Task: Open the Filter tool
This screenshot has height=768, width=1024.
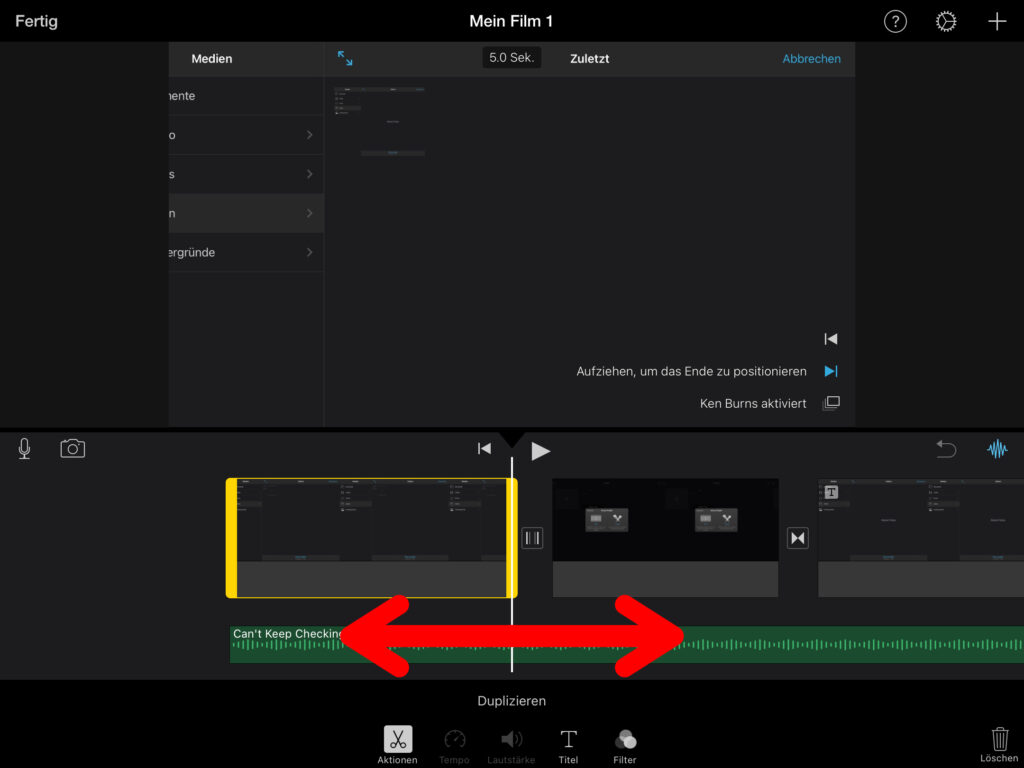Action: (x=625, y=745)
